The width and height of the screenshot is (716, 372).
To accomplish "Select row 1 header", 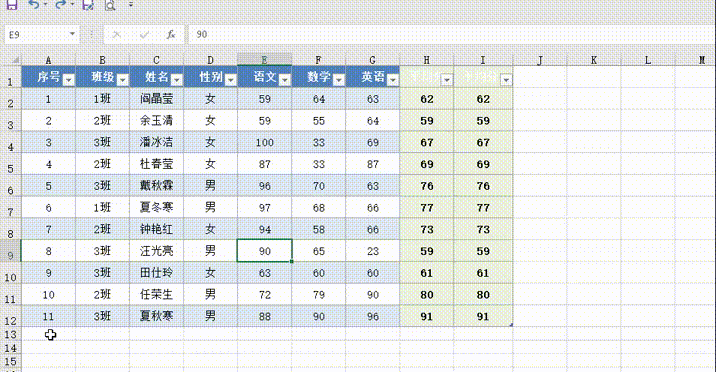I will [11, 77].
